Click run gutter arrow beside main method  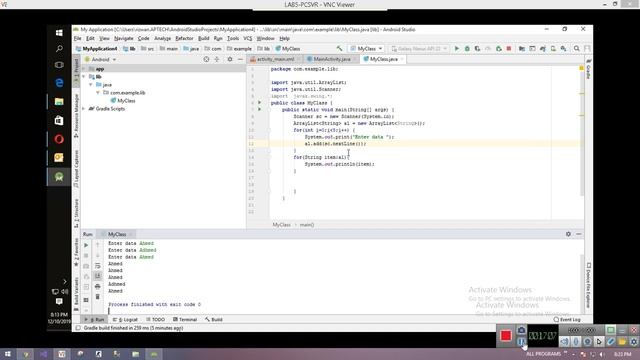tap(260, 109)
